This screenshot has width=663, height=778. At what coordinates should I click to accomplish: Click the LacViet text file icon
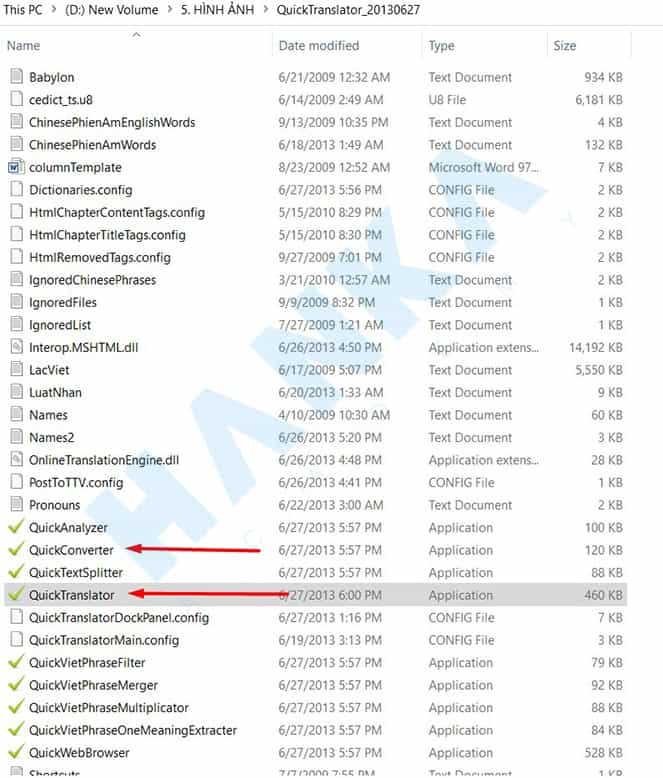click(x=16, y=370)
